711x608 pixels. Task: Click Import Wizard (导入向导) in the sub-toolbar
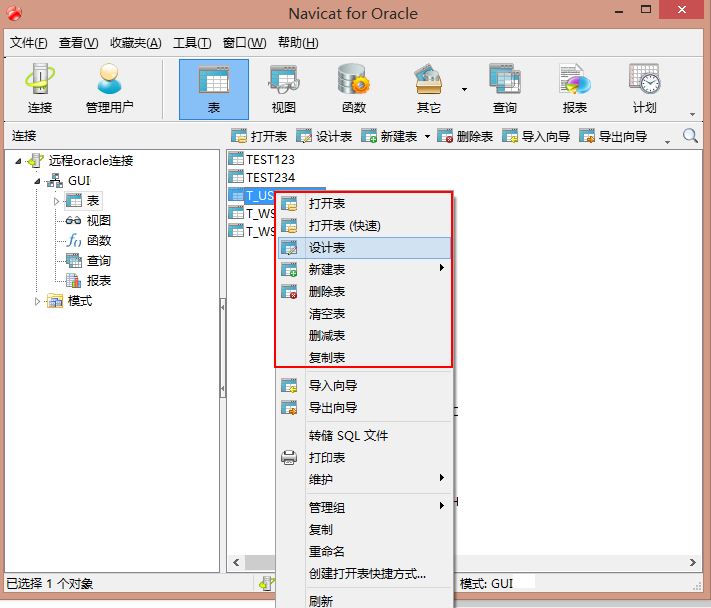click(536, 136)
